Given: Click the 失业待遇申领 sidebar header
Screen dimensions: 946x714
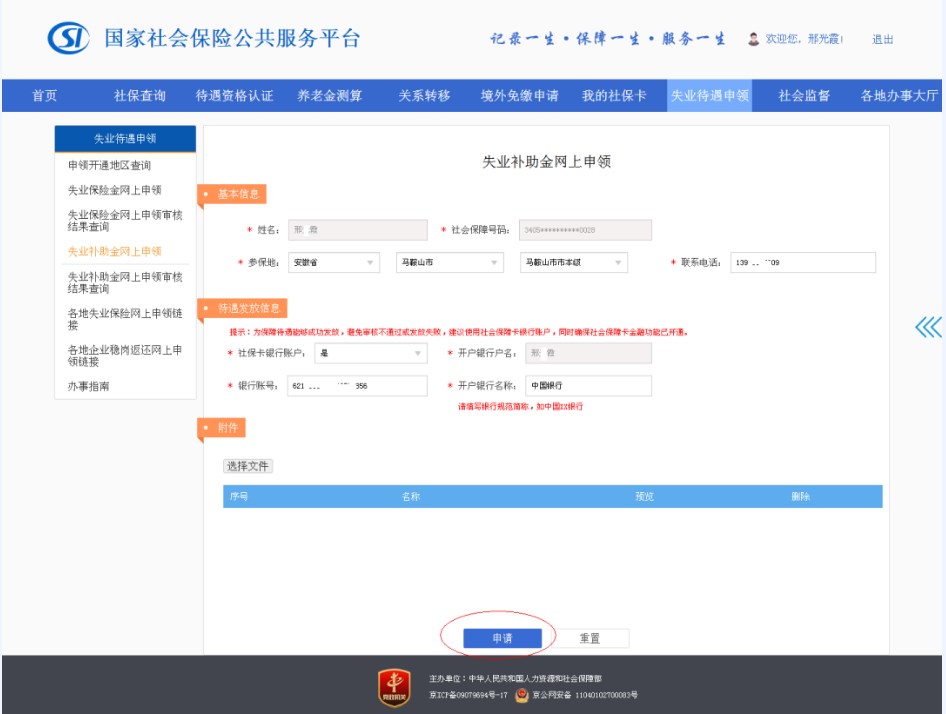Looking at the screenshot, I should [x=125, y=138].
